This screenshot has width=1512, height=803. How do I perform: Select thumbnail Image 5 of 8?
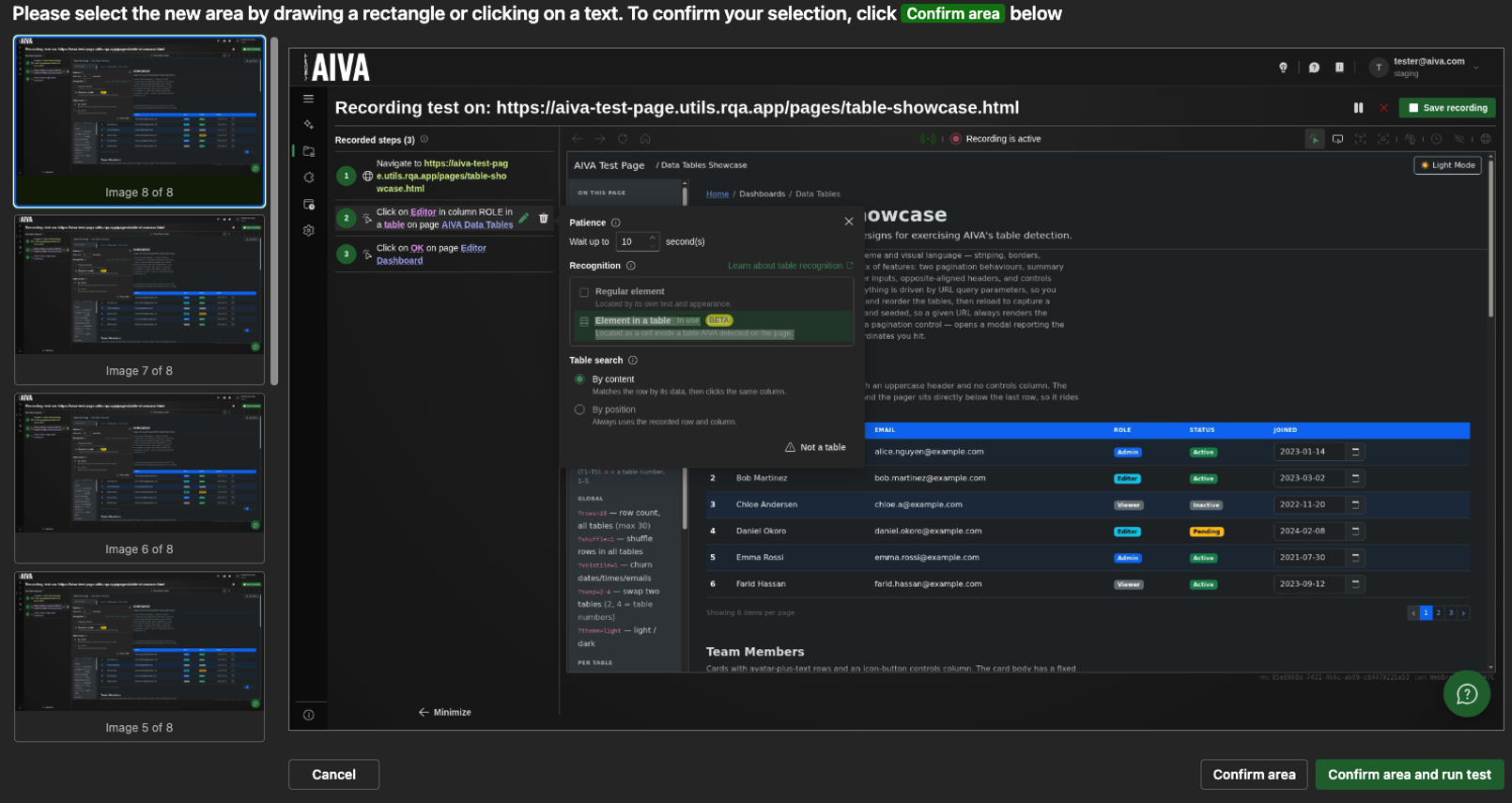click(139, 656)
